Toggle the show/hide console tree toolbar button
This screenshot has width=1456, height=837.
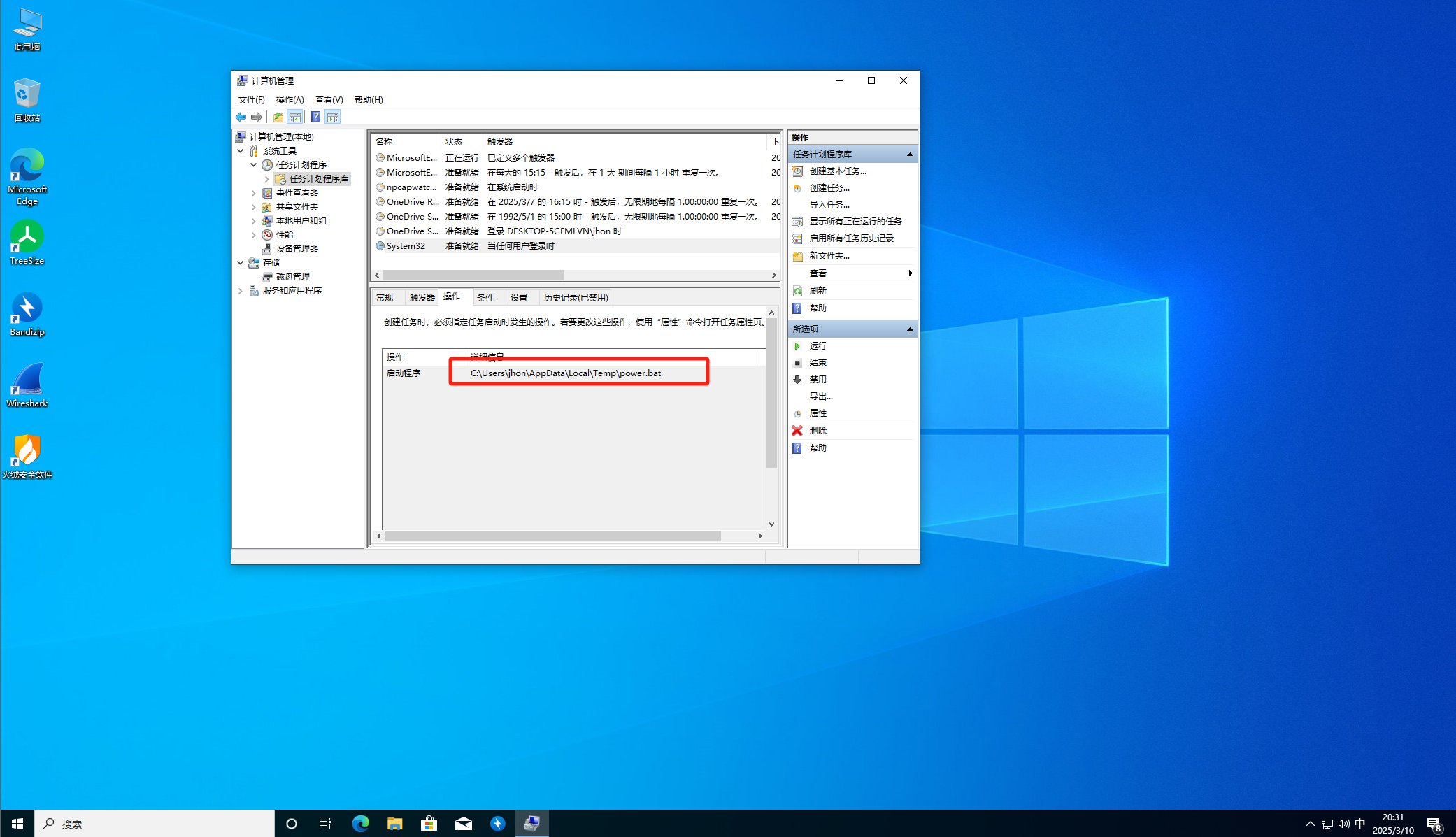click(295, 117)
